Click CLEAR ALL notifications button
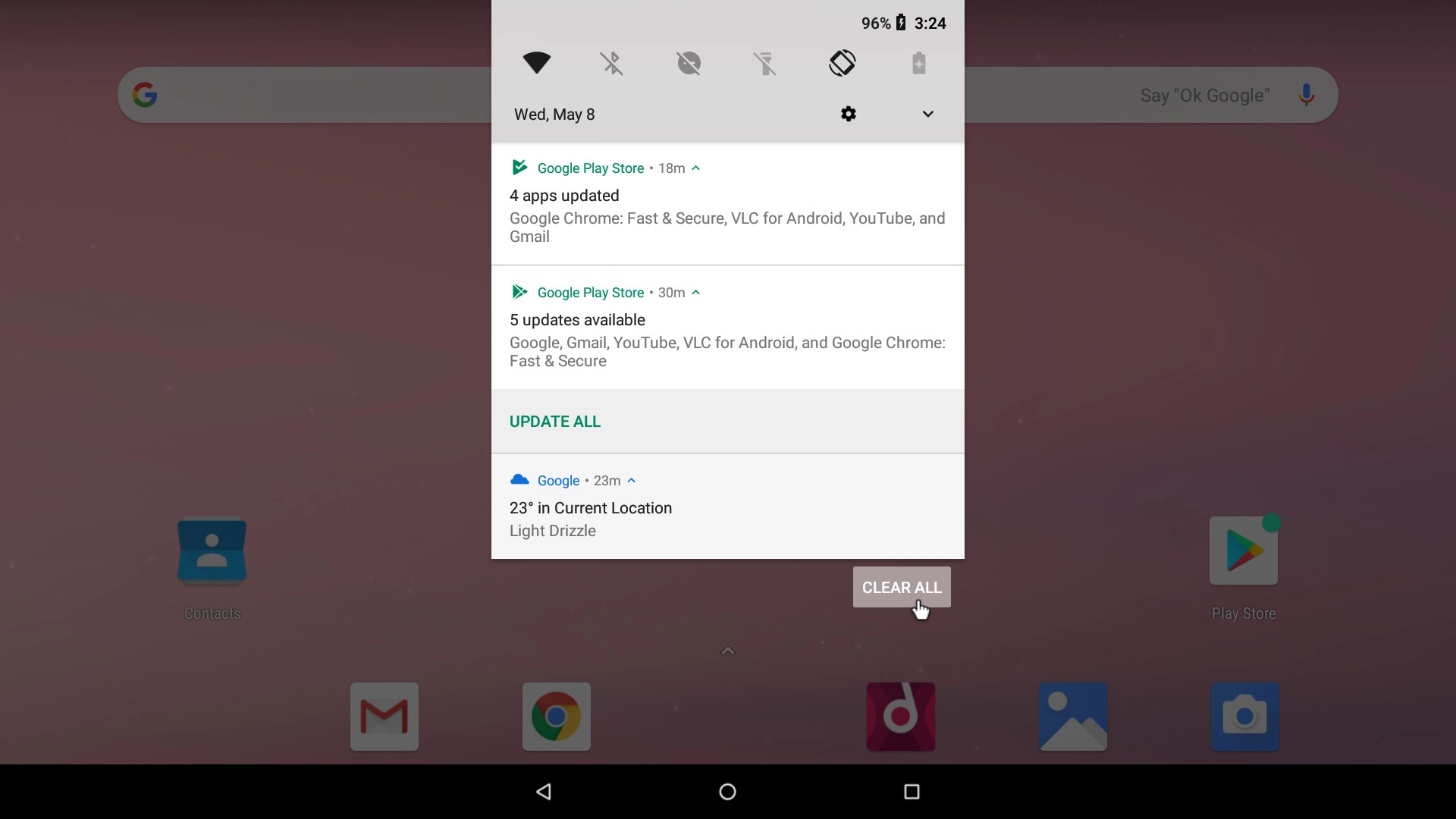The height and width of the screenshot is (819, 1456). click(x=901, y=587)
